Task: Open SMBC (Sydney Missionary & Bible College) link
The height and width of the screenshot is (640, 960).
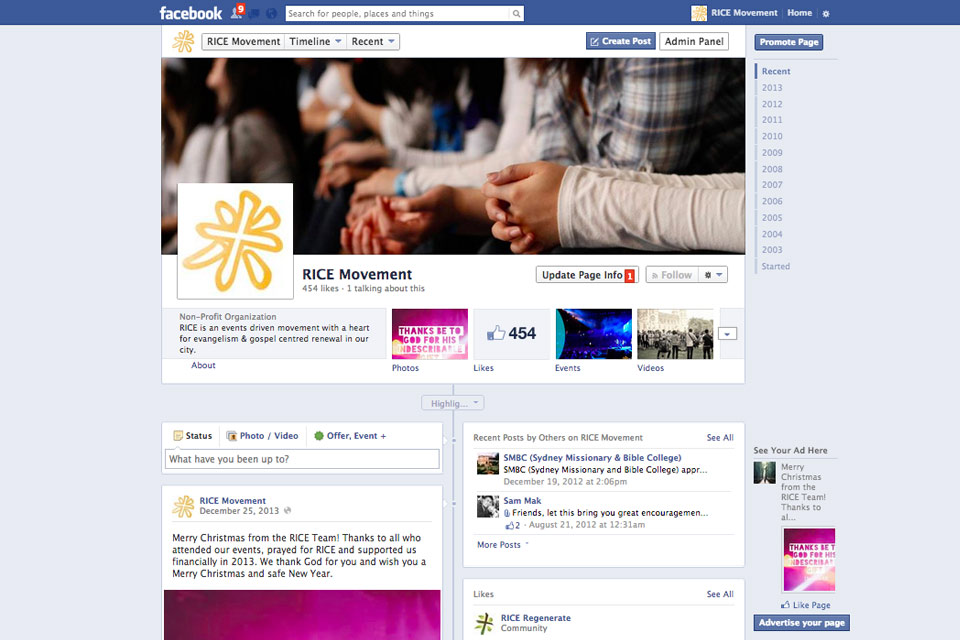Action: [x=592, y=457]
